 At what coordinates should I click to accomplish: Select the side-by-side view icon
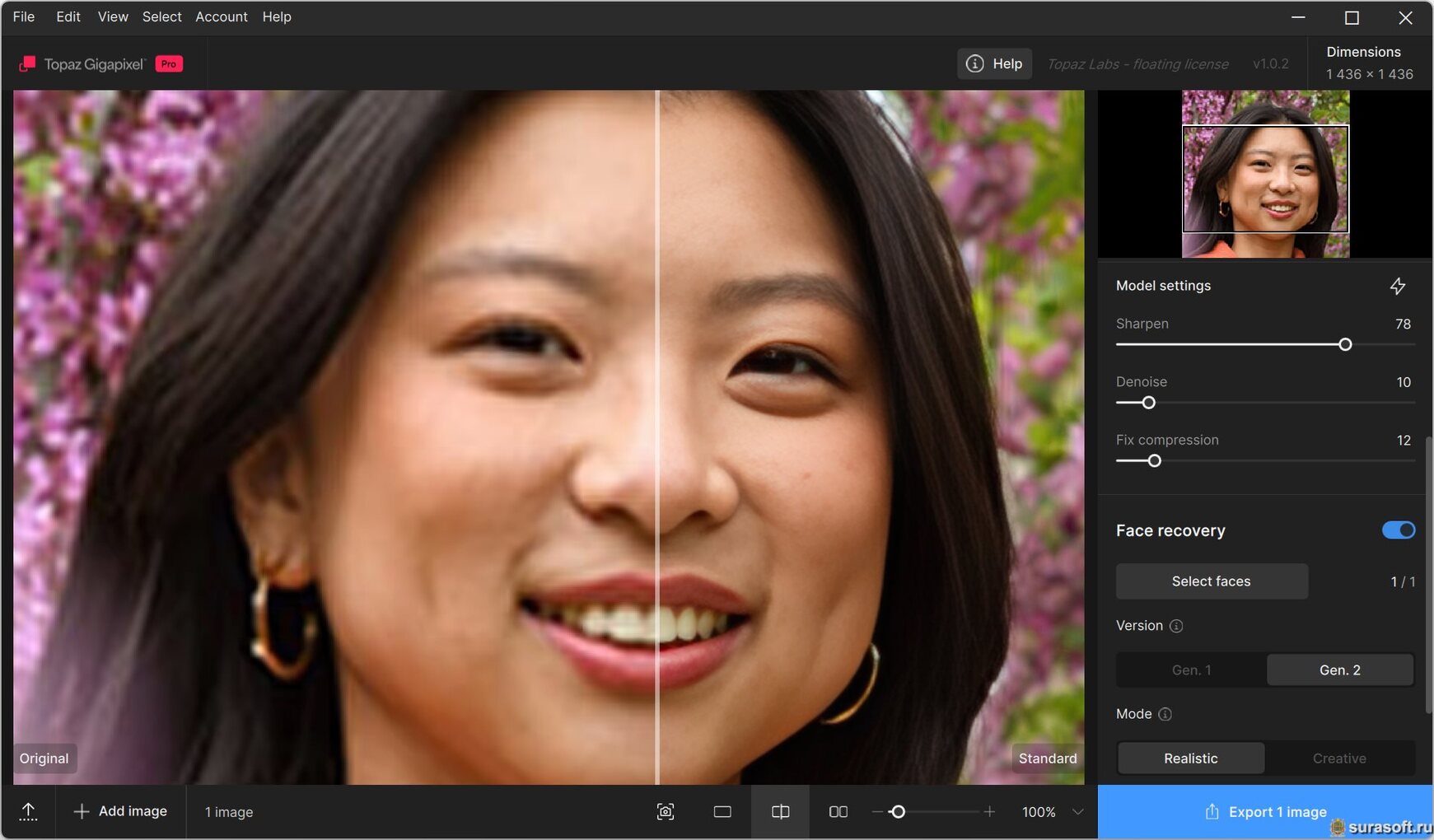838,812
